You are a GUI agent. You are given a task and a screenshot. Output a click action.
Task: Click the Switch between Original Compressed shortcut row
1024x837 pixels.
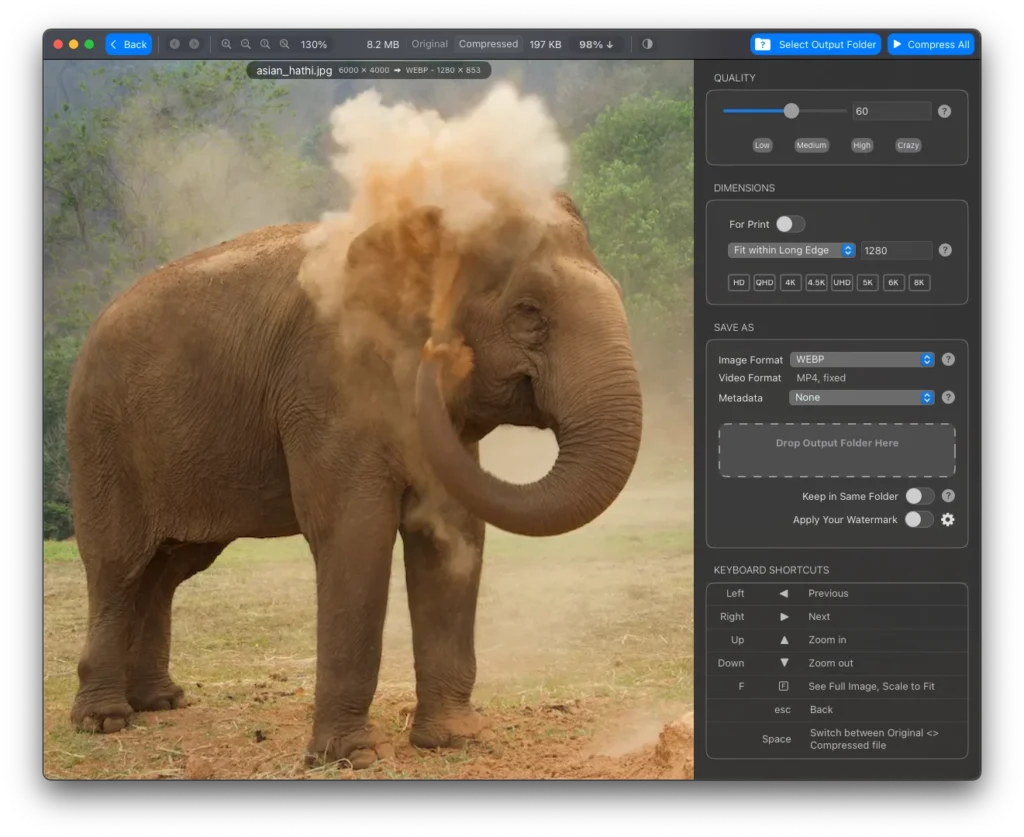click(x=837, y=739)
